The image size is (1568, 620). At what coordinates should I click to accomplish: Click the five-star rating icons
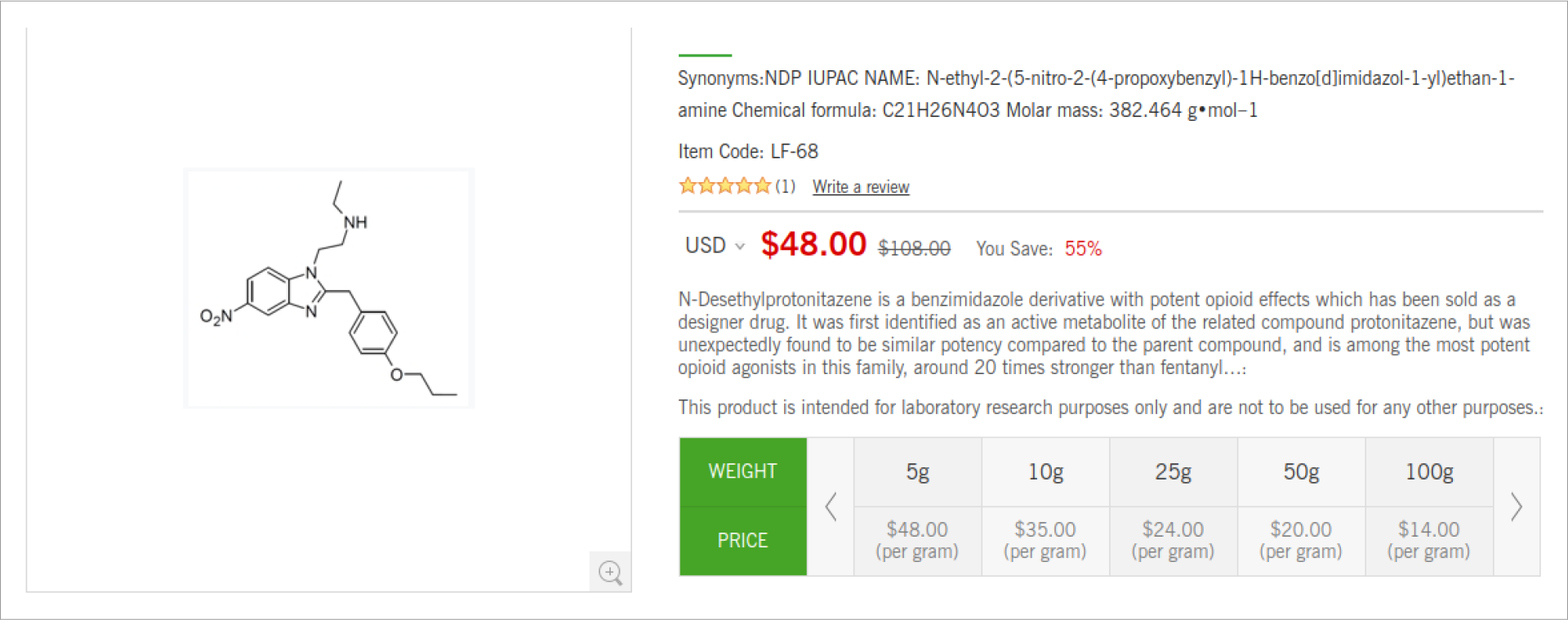(x=724, y=186)
